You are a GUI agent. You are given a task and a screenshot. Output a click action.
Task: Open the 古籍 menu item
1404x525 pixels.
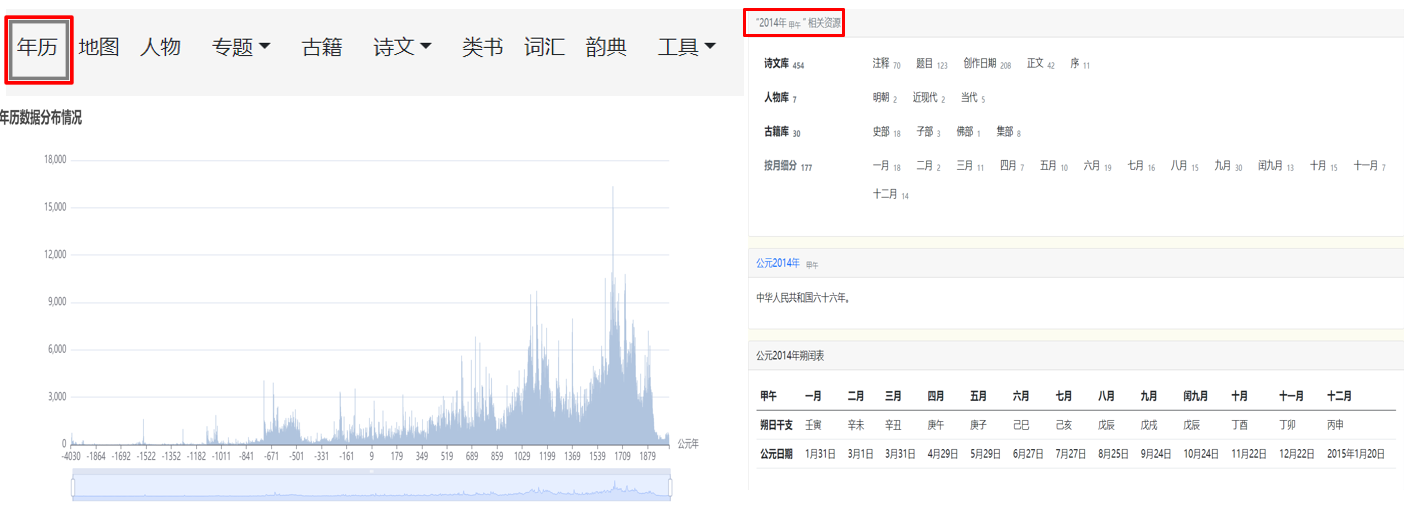(x=322, y=47)
